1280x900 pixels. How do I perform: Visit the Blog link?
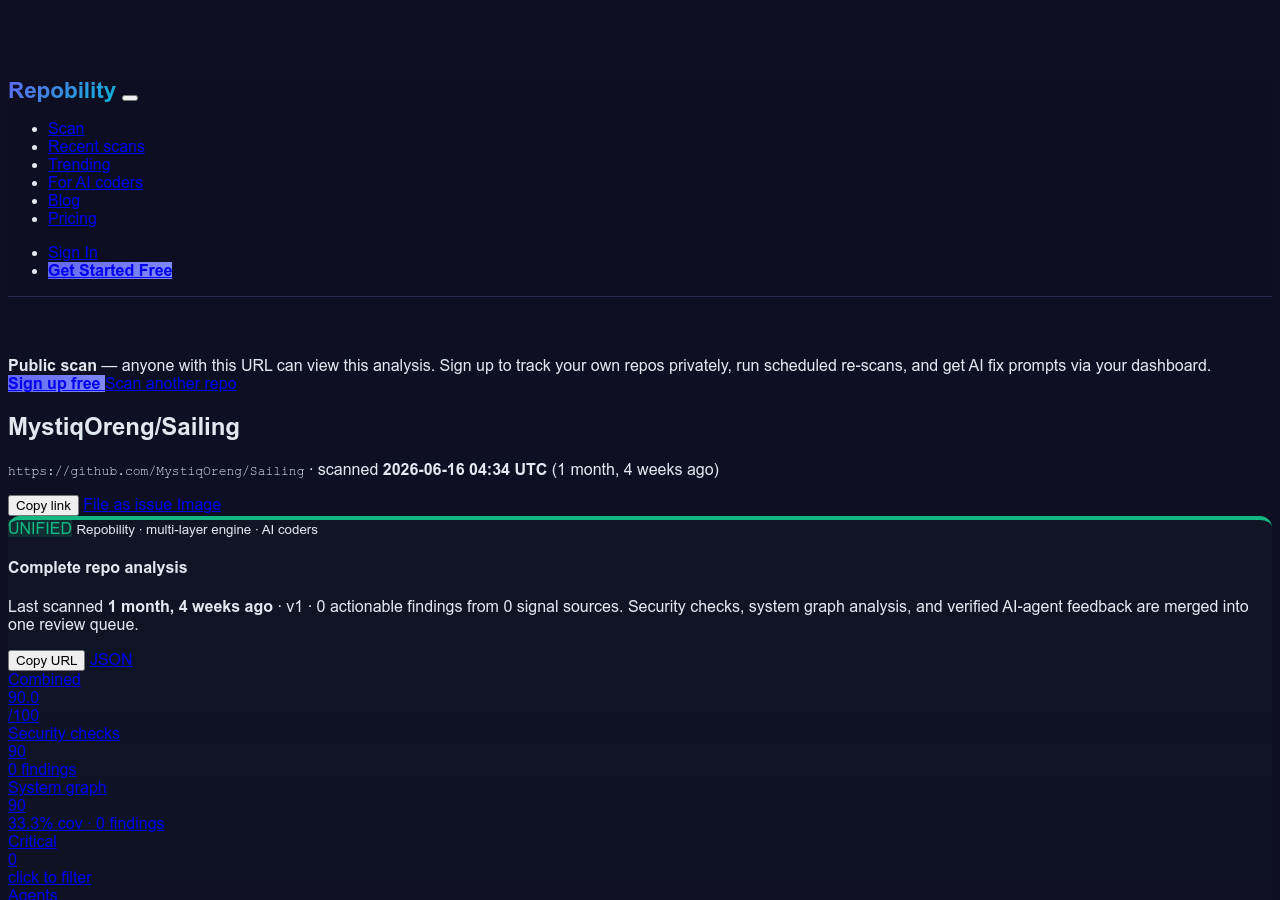point(64,200)
